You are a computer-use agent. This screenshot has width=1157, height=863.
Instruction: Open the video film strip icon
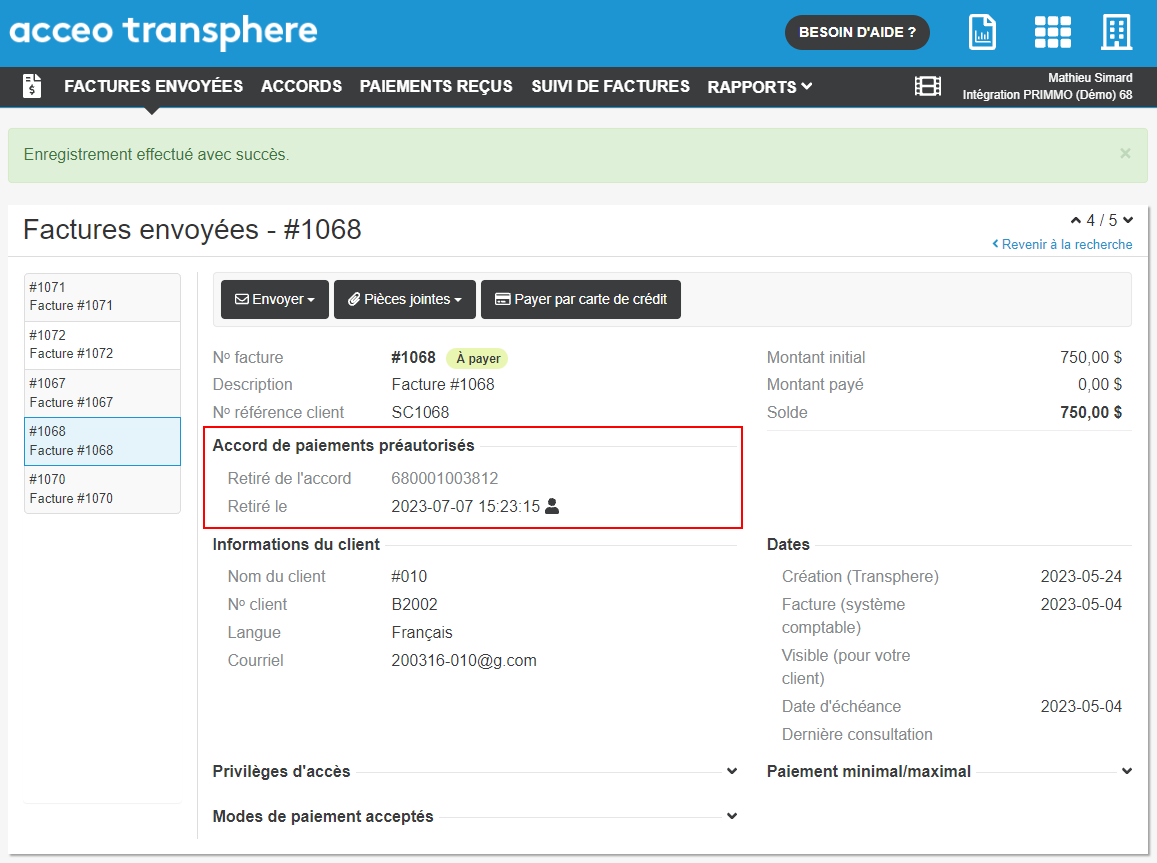(928, 87)
